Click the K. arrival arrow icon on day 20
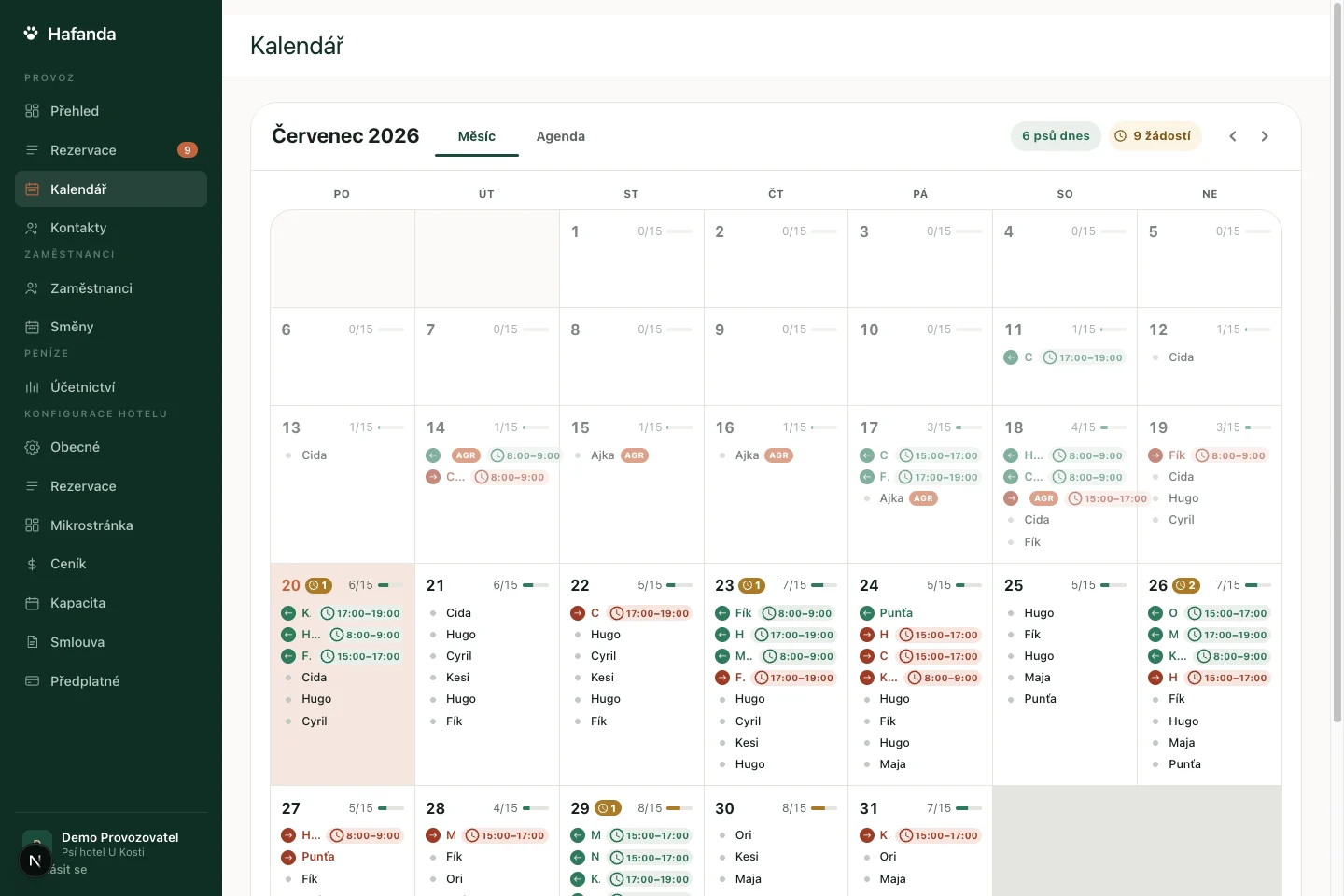The height and width of the screenshot is (896, 1344). coord(288,613)
